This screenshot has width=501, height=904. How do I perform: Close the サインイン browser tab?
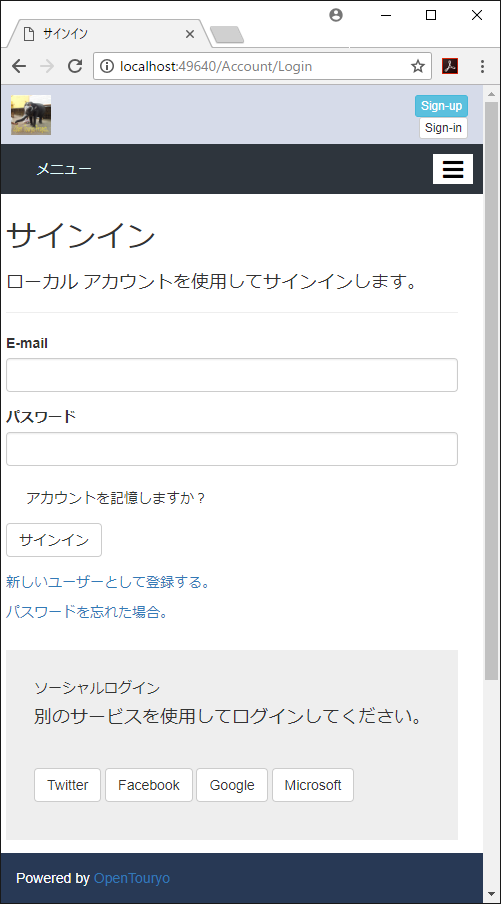[x=190, y=34]
